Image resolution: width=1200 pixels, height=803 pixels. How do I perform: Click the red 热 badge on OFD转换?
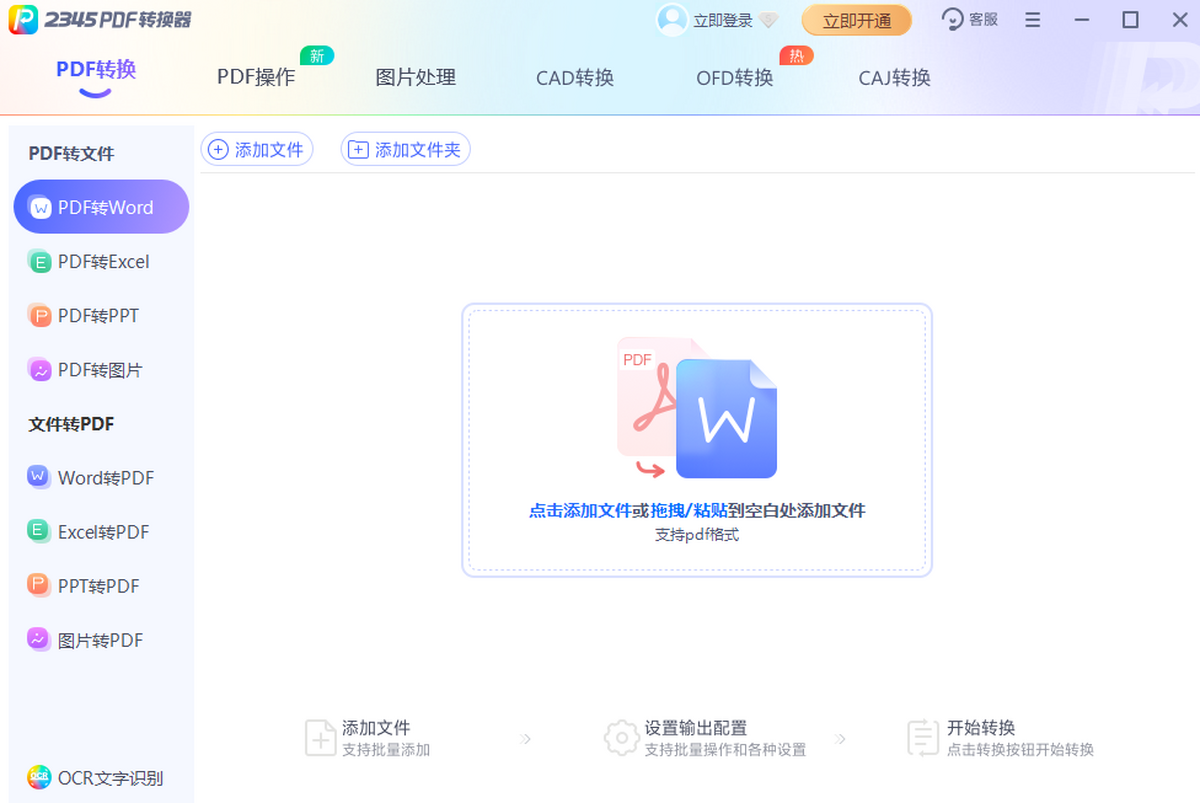point(796,56)
